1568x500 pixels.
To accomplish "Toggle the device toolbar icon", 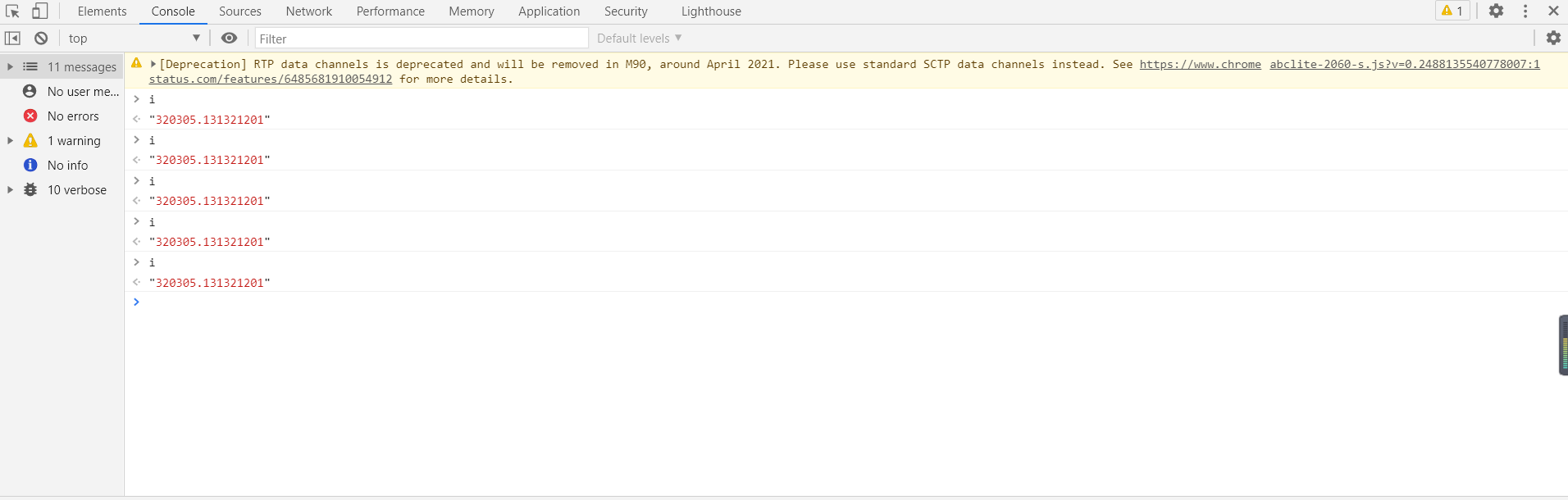I will 39,11.
